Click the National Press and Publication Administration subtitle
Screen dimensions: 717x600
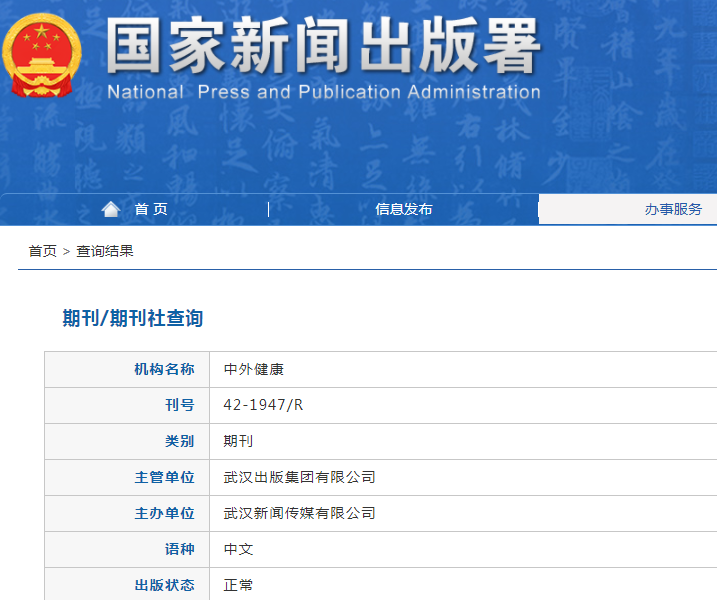pyautogui.click(x=323, y=92)
